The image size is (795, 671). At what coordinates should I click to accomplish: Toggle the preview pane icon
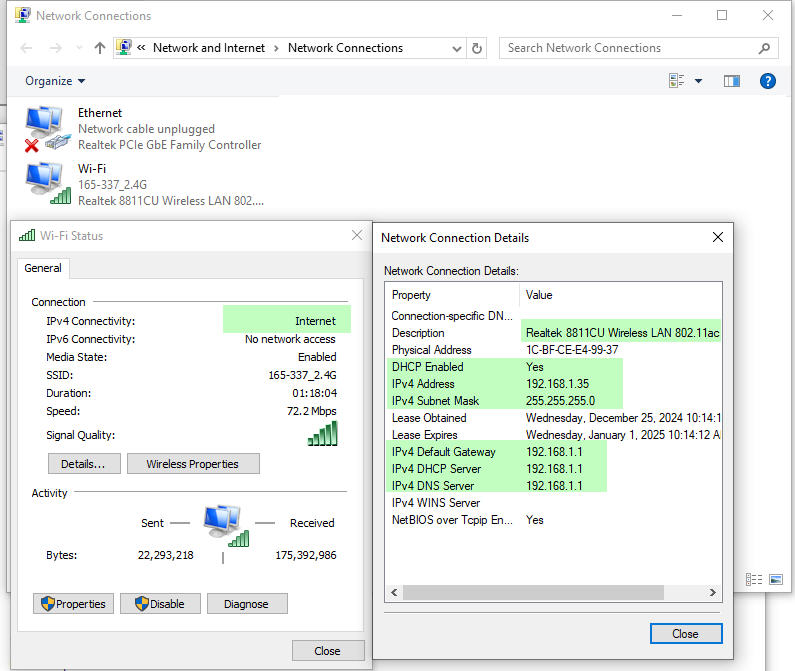click(x=731, y=81)
